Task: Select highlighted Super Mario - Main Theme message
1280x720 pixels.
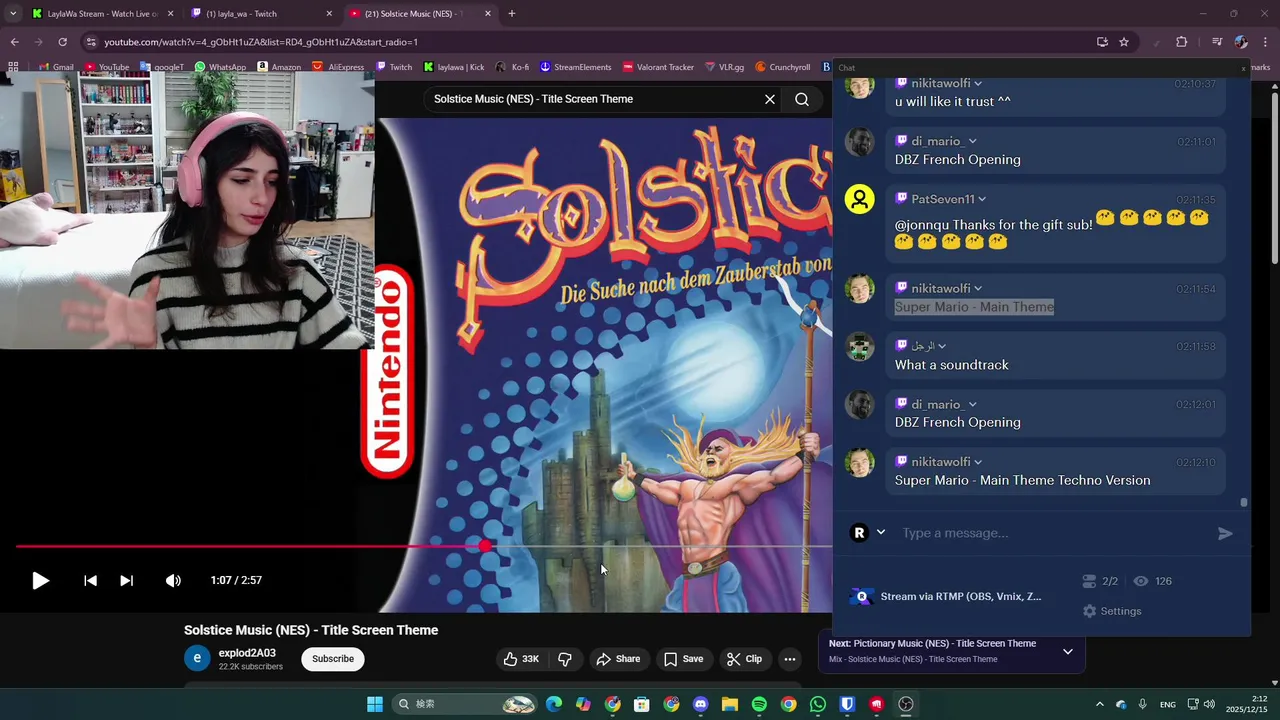Action: click(x=974, y=307)
